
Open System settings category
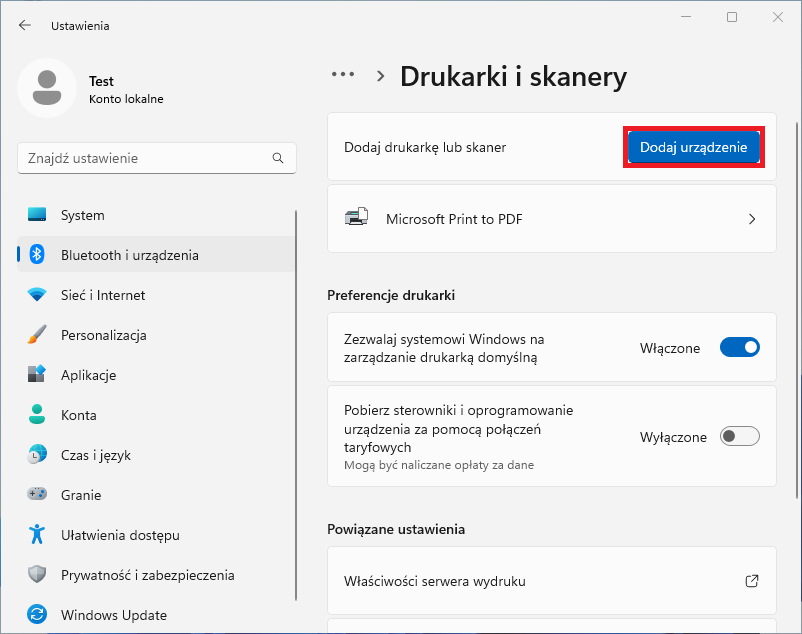click(x=156, y=215)
